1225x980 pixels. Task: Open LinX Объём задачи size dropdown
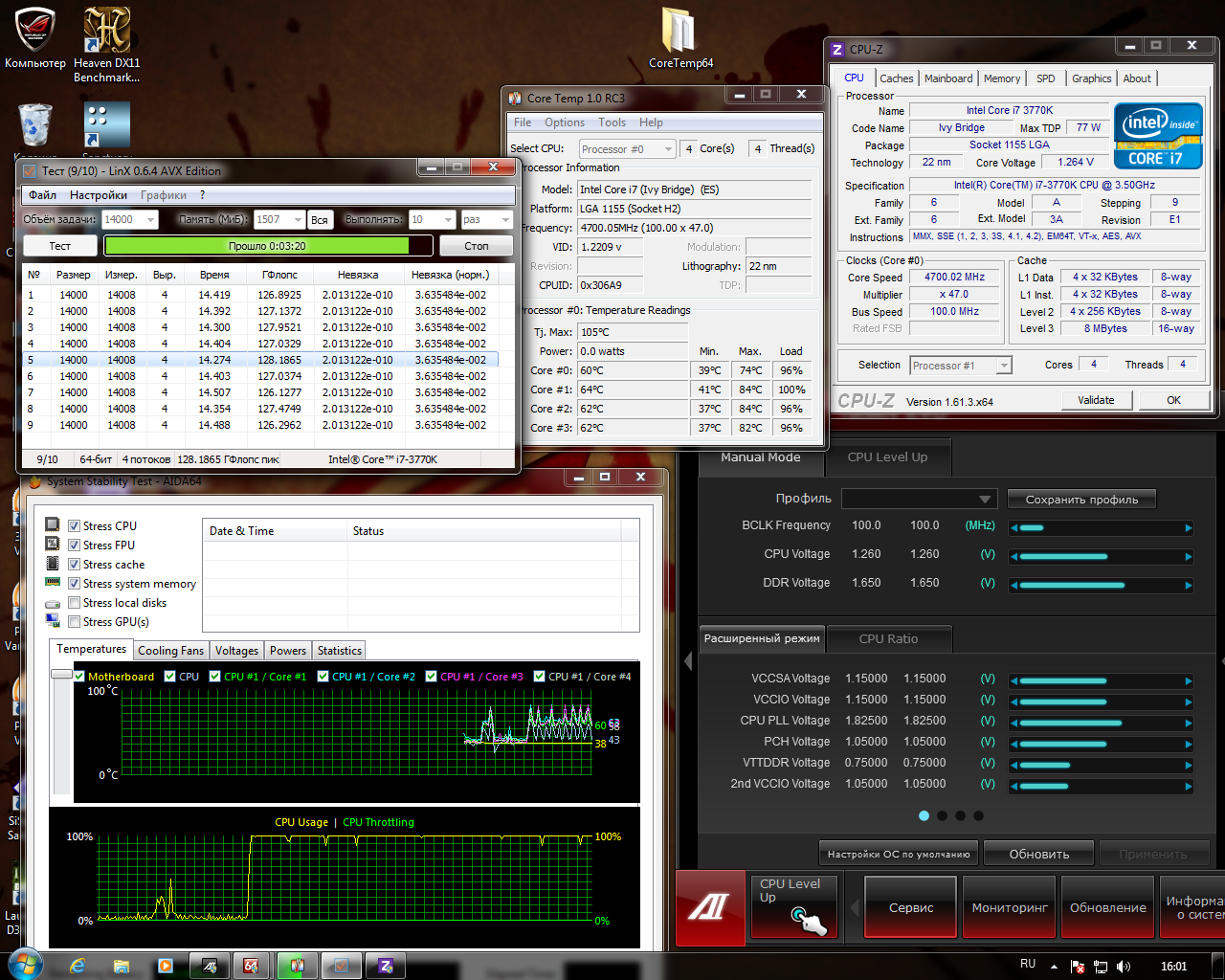150,219
